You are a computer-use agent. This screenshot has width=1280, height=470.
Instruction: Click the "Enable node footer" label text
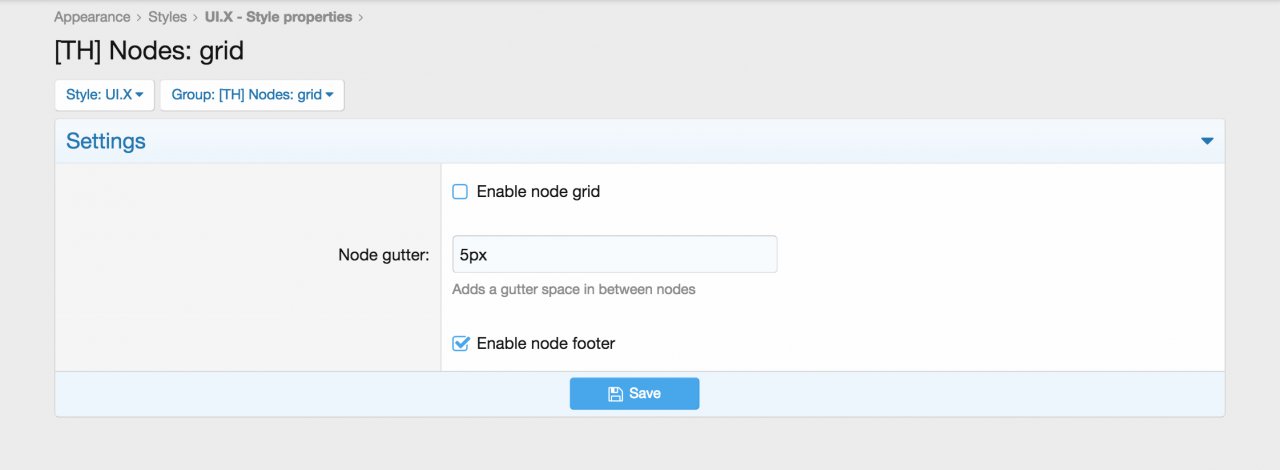click(545, 344)
